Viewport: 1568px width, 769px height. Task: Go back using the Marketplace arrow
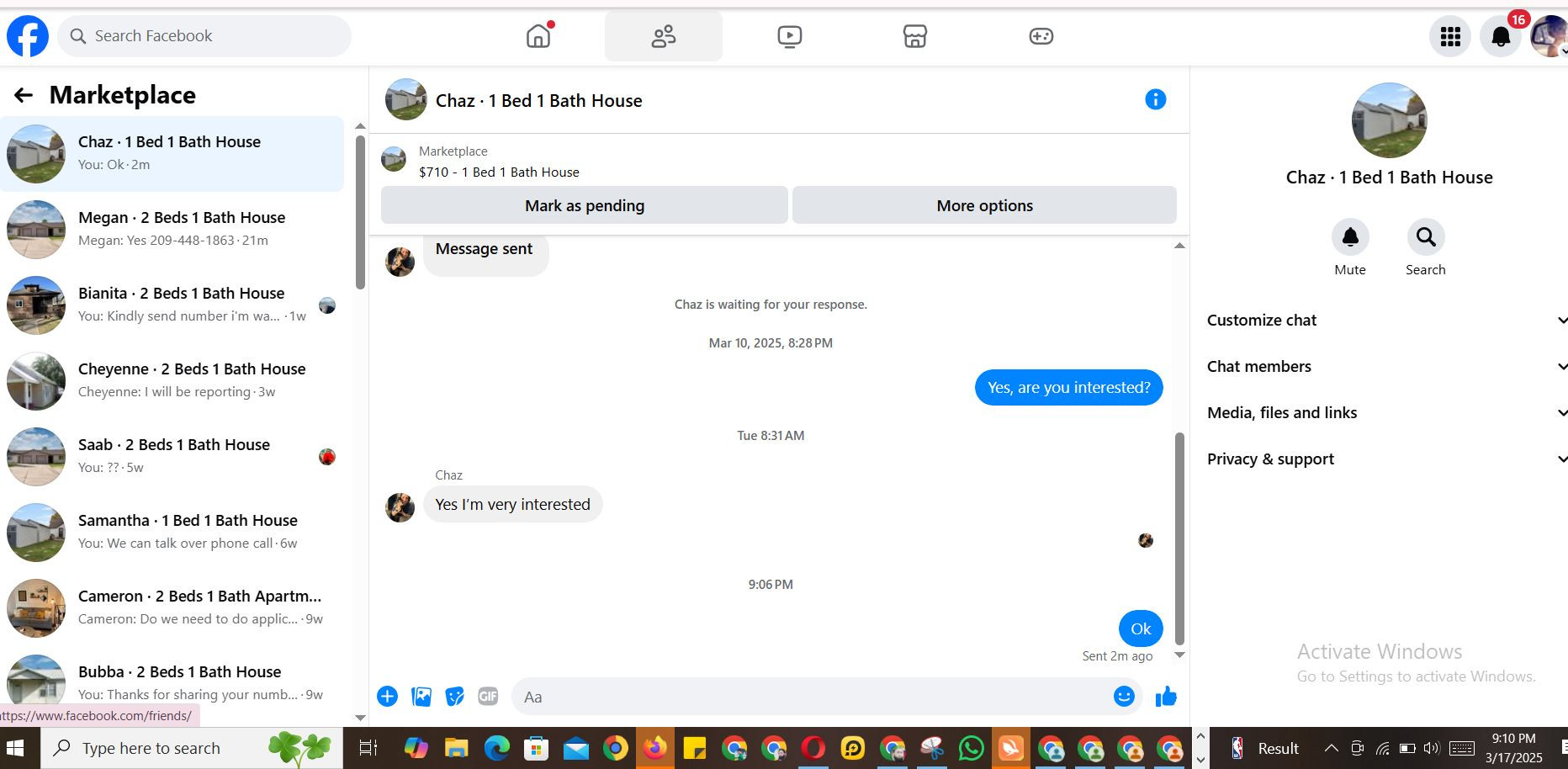point(24,95)
